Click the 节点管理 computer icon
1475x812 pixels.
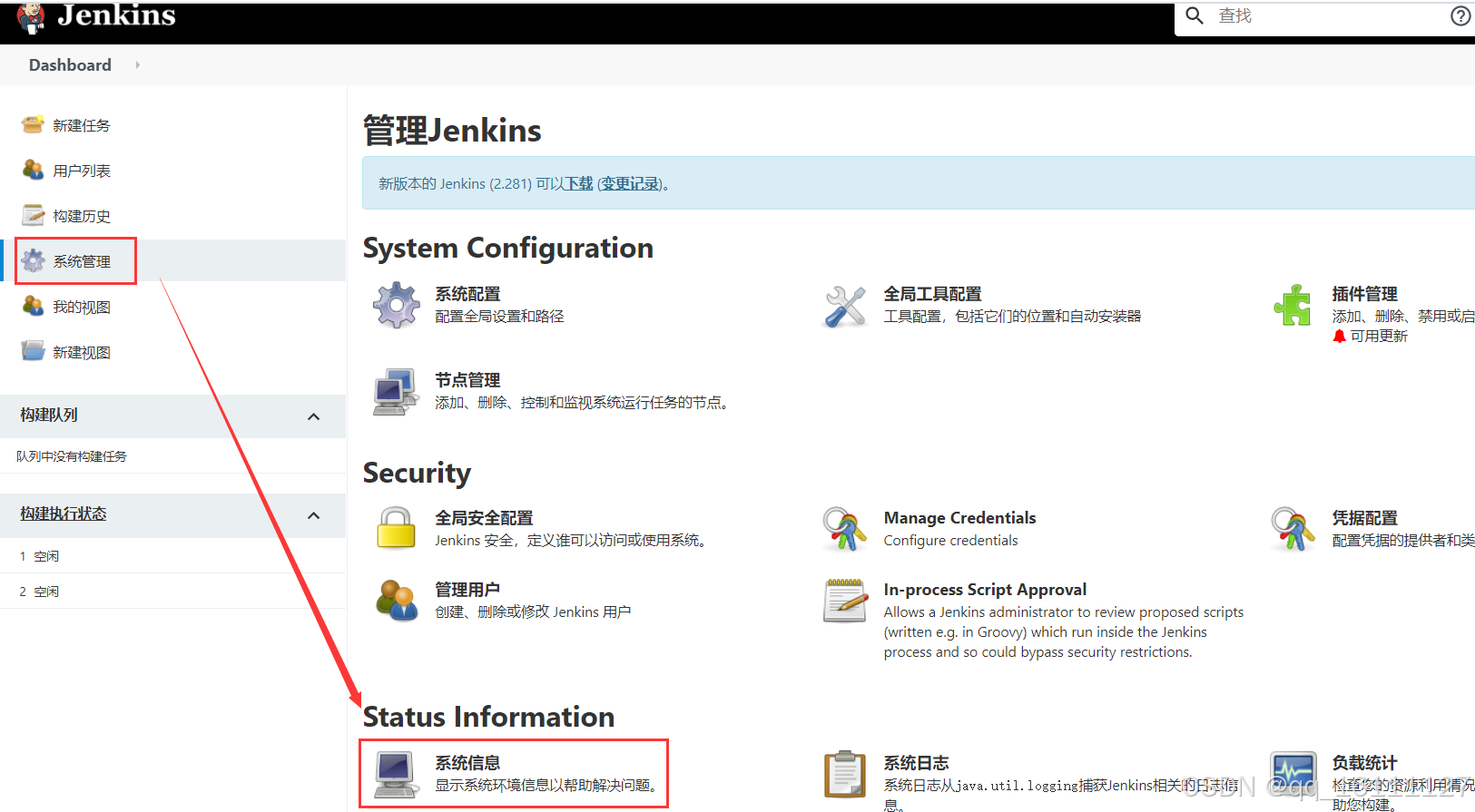click(x=396, y=391)
